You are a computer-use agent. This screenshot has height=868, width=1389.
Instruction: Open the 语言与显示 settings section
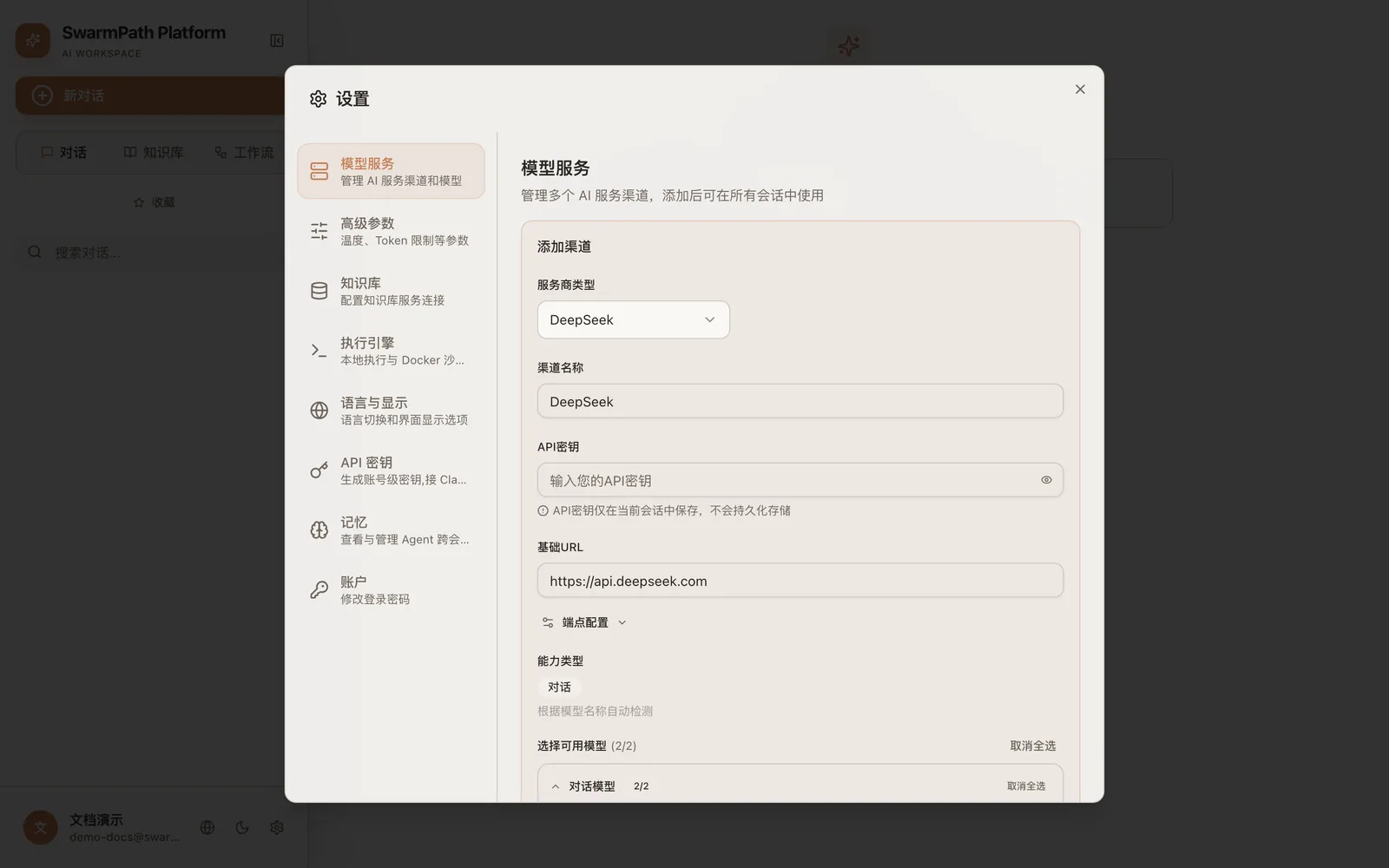[391, 411]
